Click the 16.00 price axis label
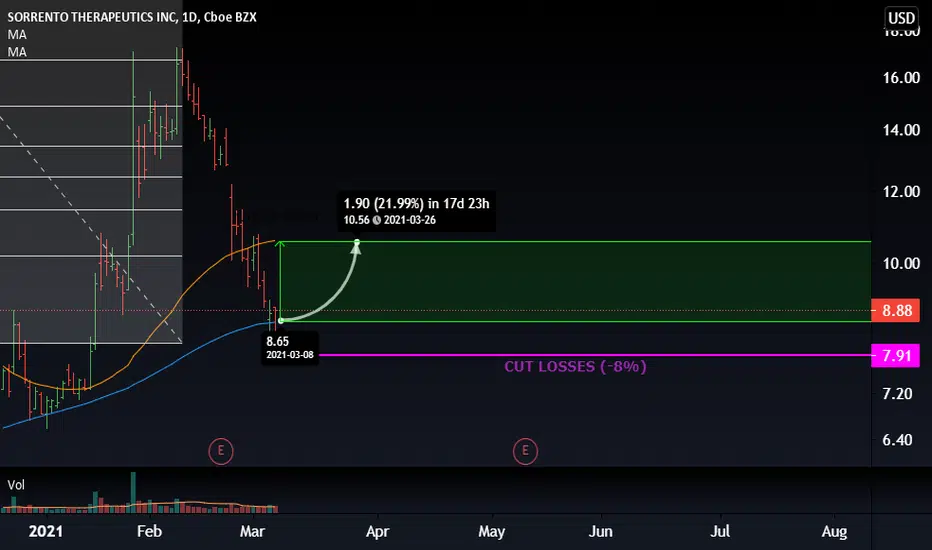The image size is (932, 550). pos(901,77)
